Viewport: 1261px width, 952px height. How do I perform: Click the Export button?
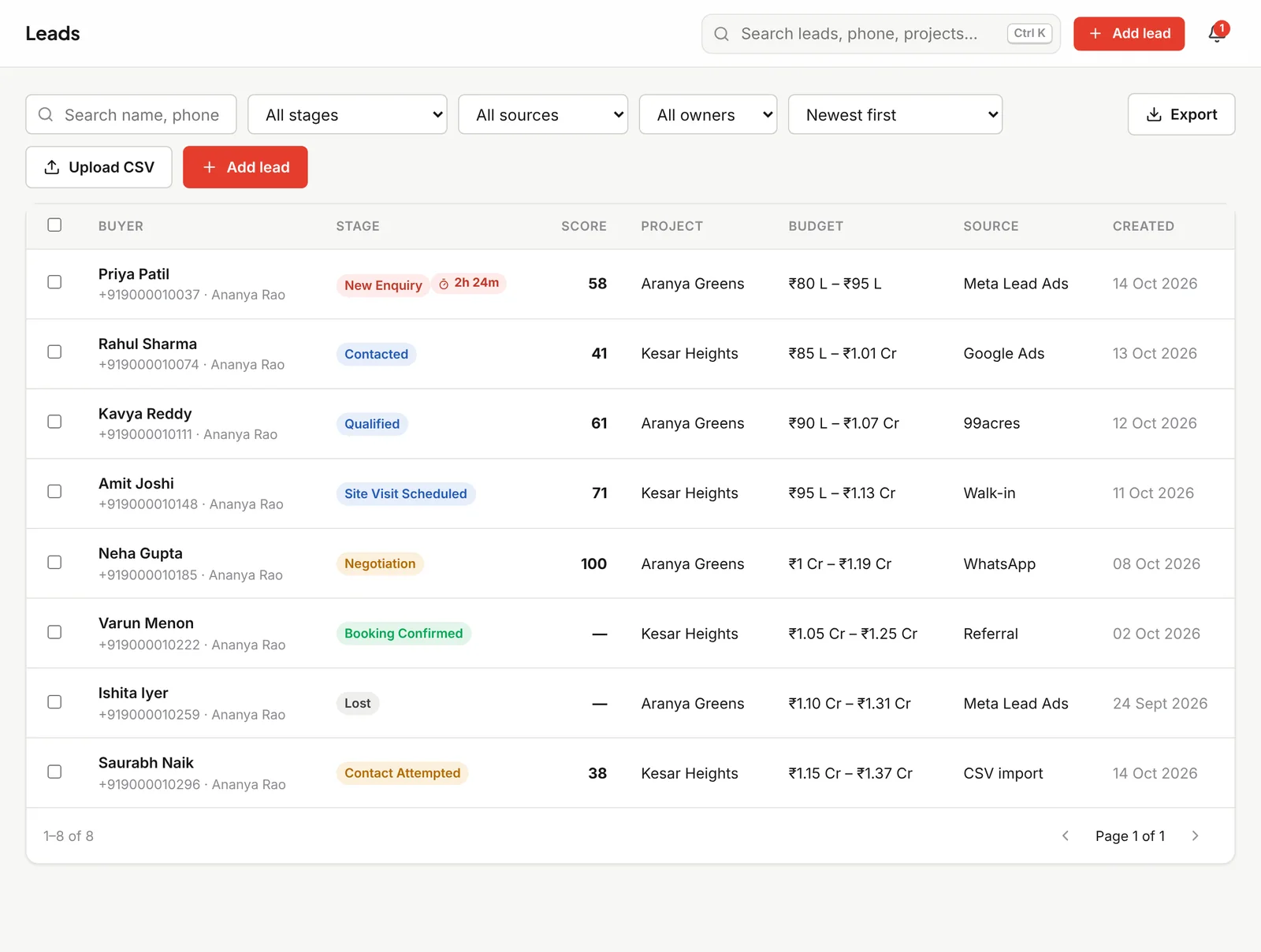[1181, 114]
